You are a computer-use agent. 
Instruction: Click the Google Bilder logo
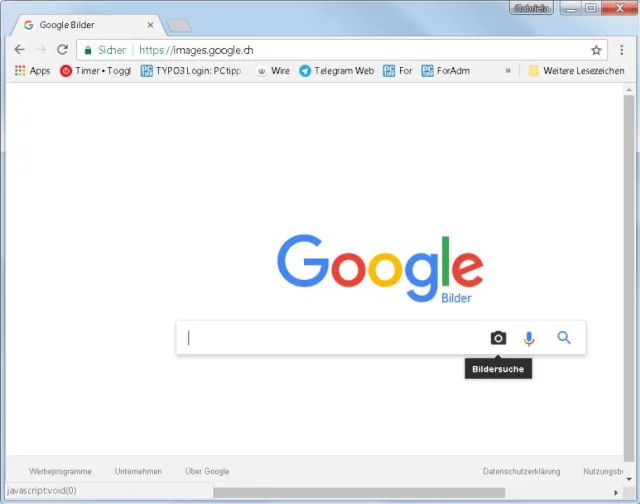point(380,268)
